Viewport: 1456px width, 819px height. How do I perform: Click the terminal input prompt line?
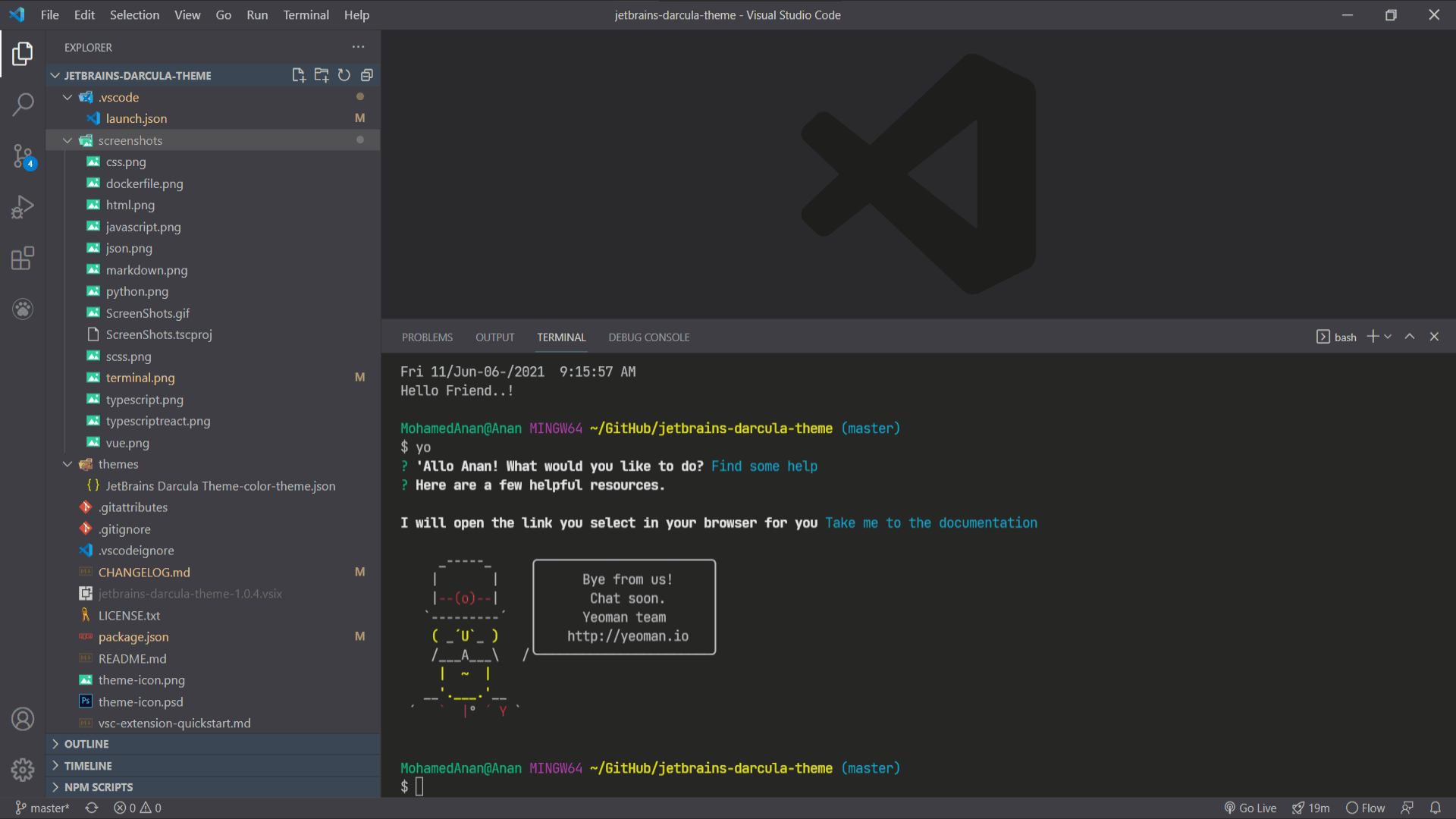pyautogui.click(x=420, y=787)
